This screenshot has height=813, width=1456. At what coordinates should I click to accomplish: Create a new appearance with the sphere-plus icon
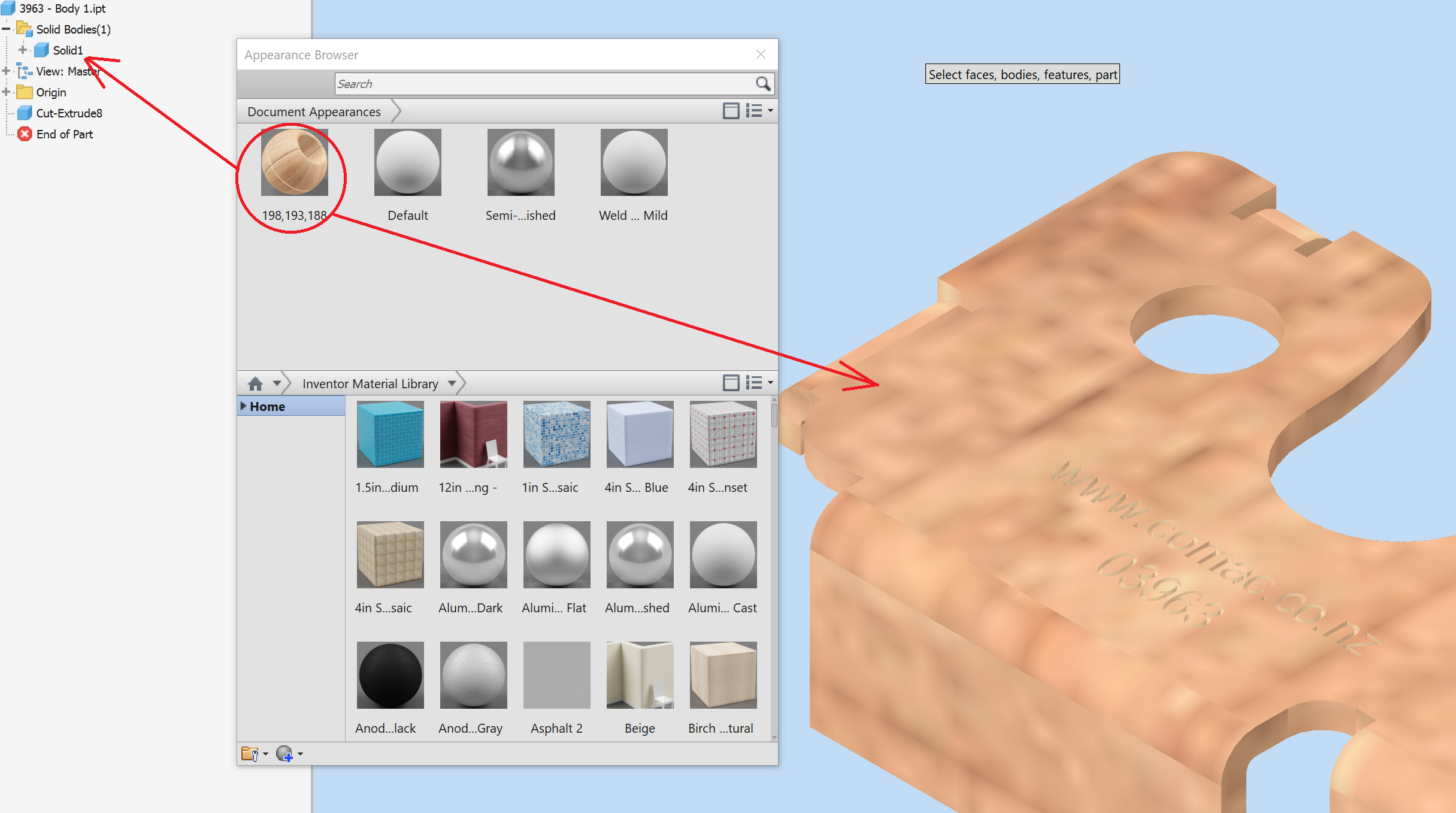285,754
